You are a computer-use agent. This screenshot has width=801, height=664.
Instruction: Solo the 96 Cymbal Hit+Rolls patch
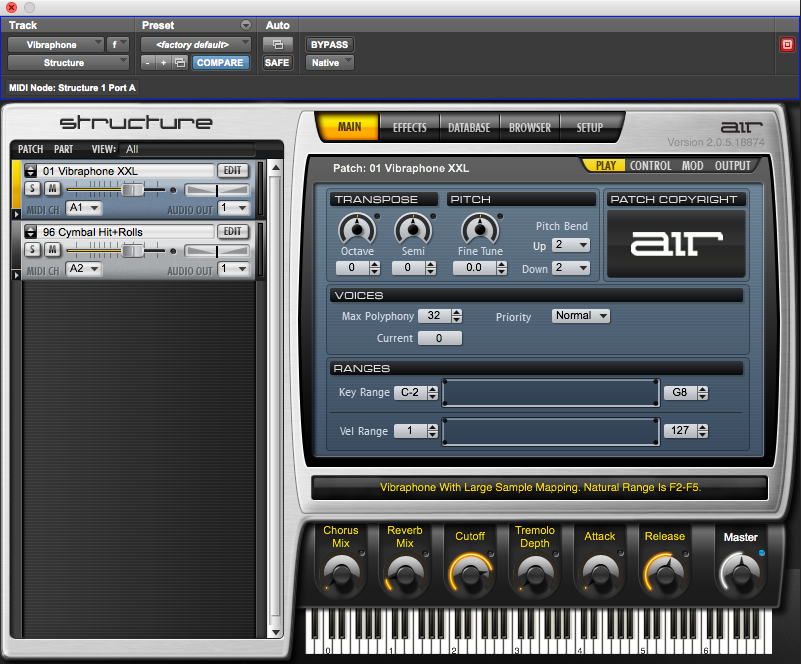(32, 249)
